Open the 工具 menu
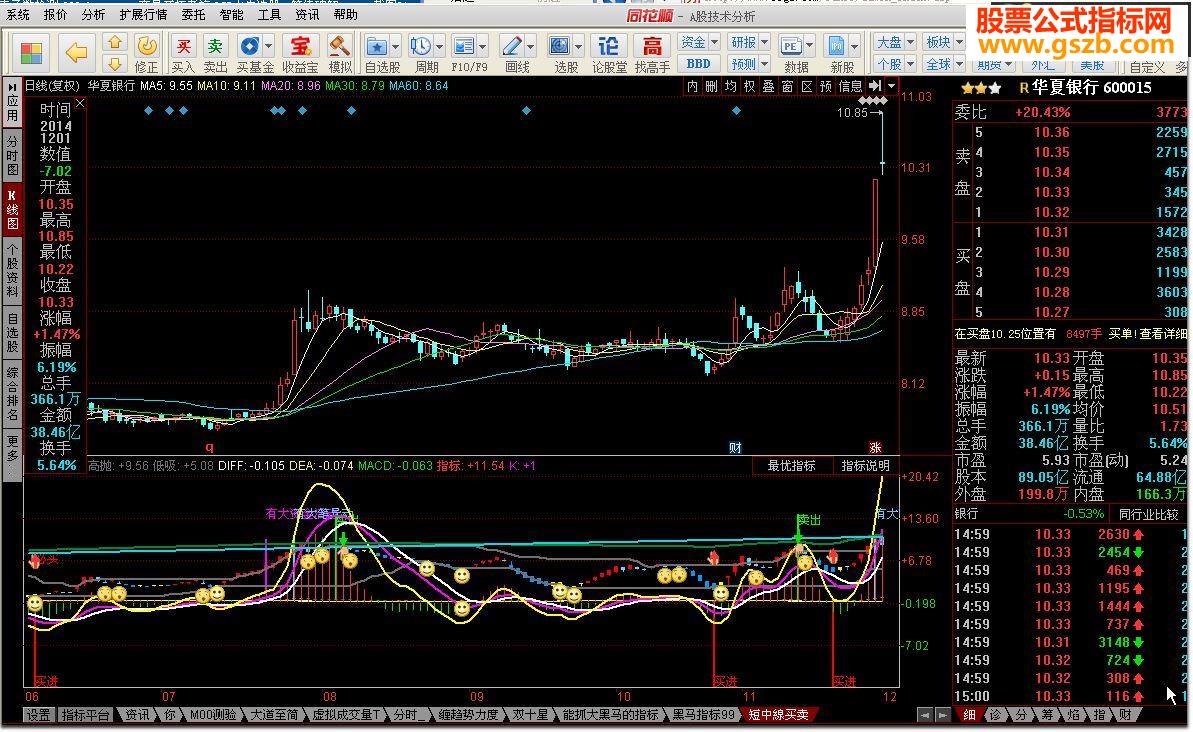This screenshot has width=1193, height=732. click(x=269, y=14)
